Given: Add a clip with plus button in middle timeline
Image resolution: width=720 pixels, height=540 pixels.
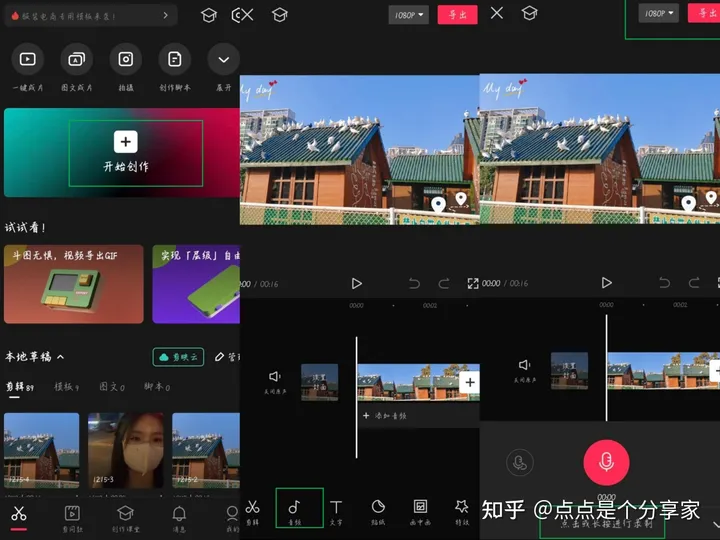Looking at the screenshot, I should click(x=470, y=382).
